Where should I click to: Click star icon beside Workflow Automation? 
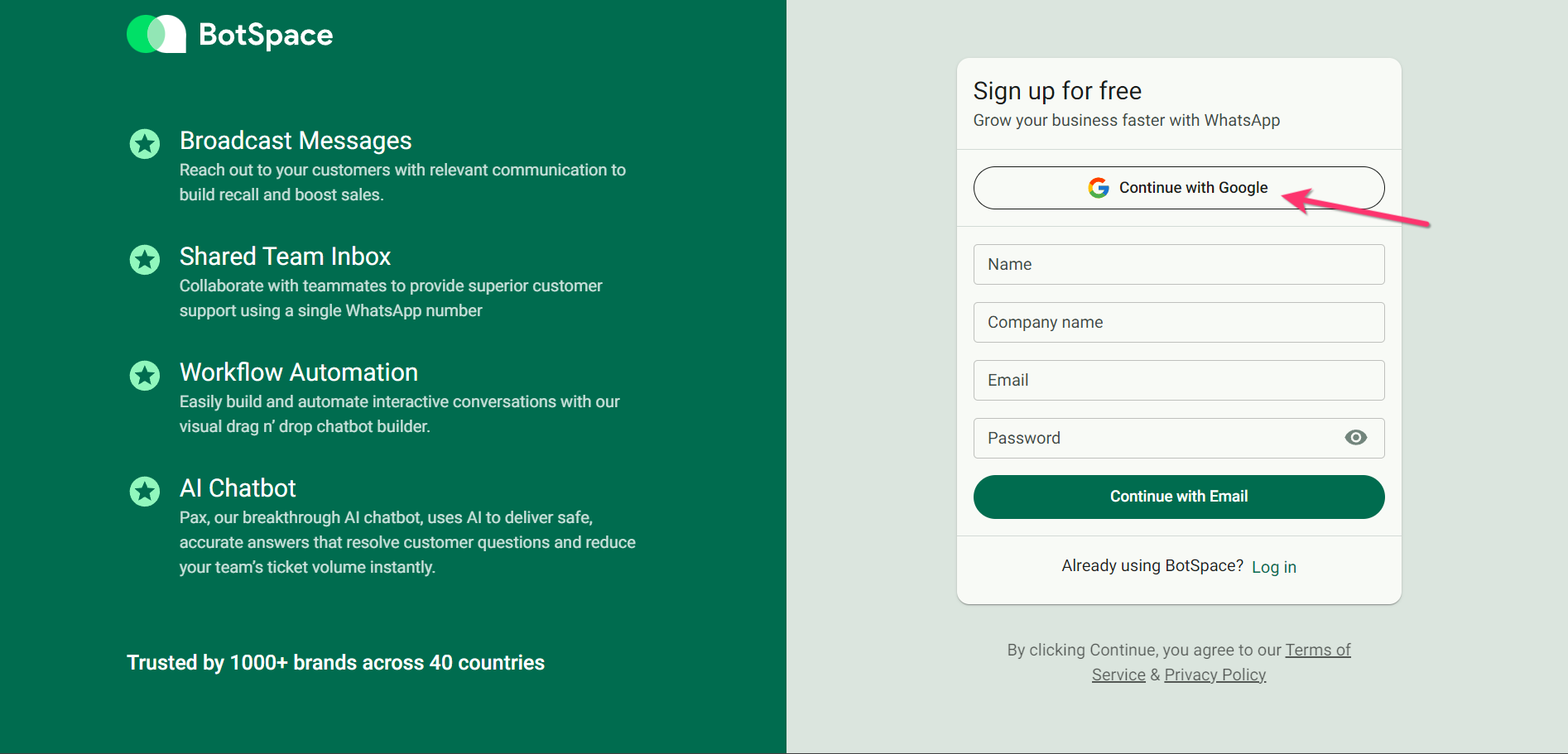pos(145,376)
